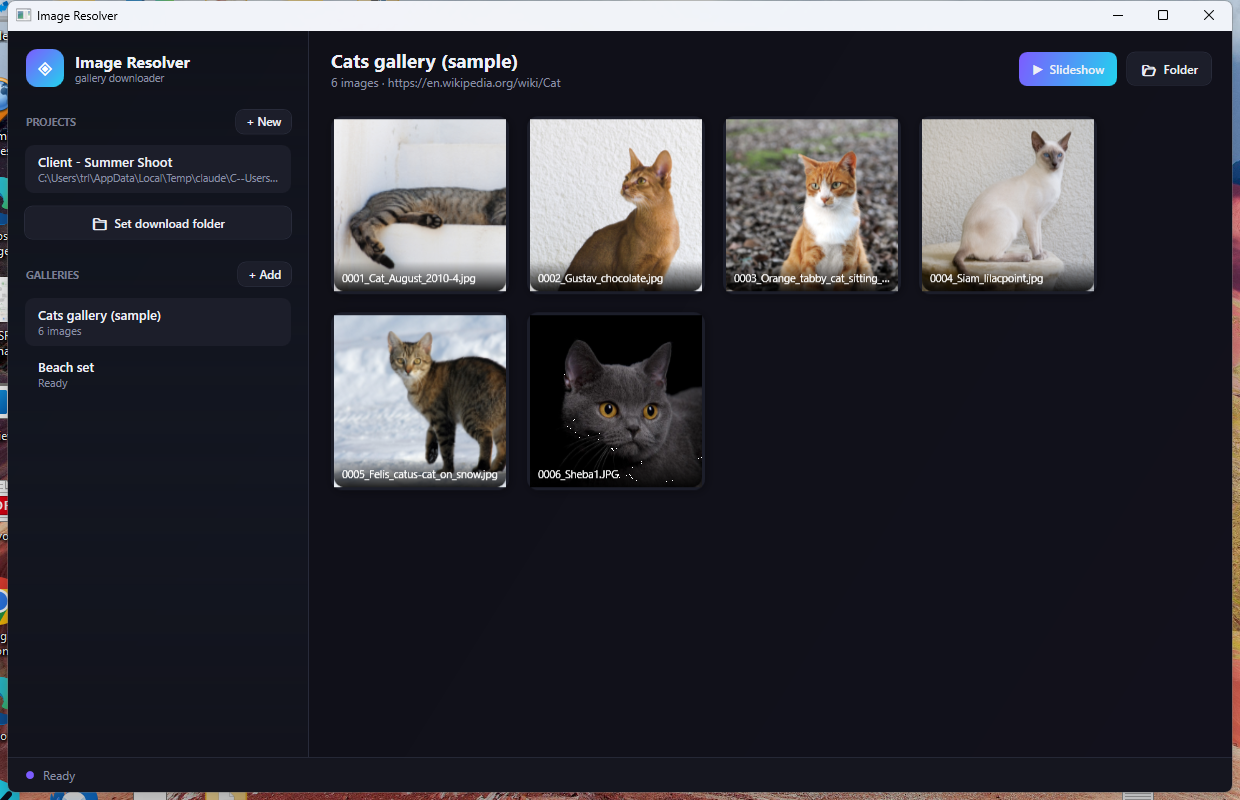
Task: Open the orange tabby cat thumbnail
Action: tap(812, 205)
